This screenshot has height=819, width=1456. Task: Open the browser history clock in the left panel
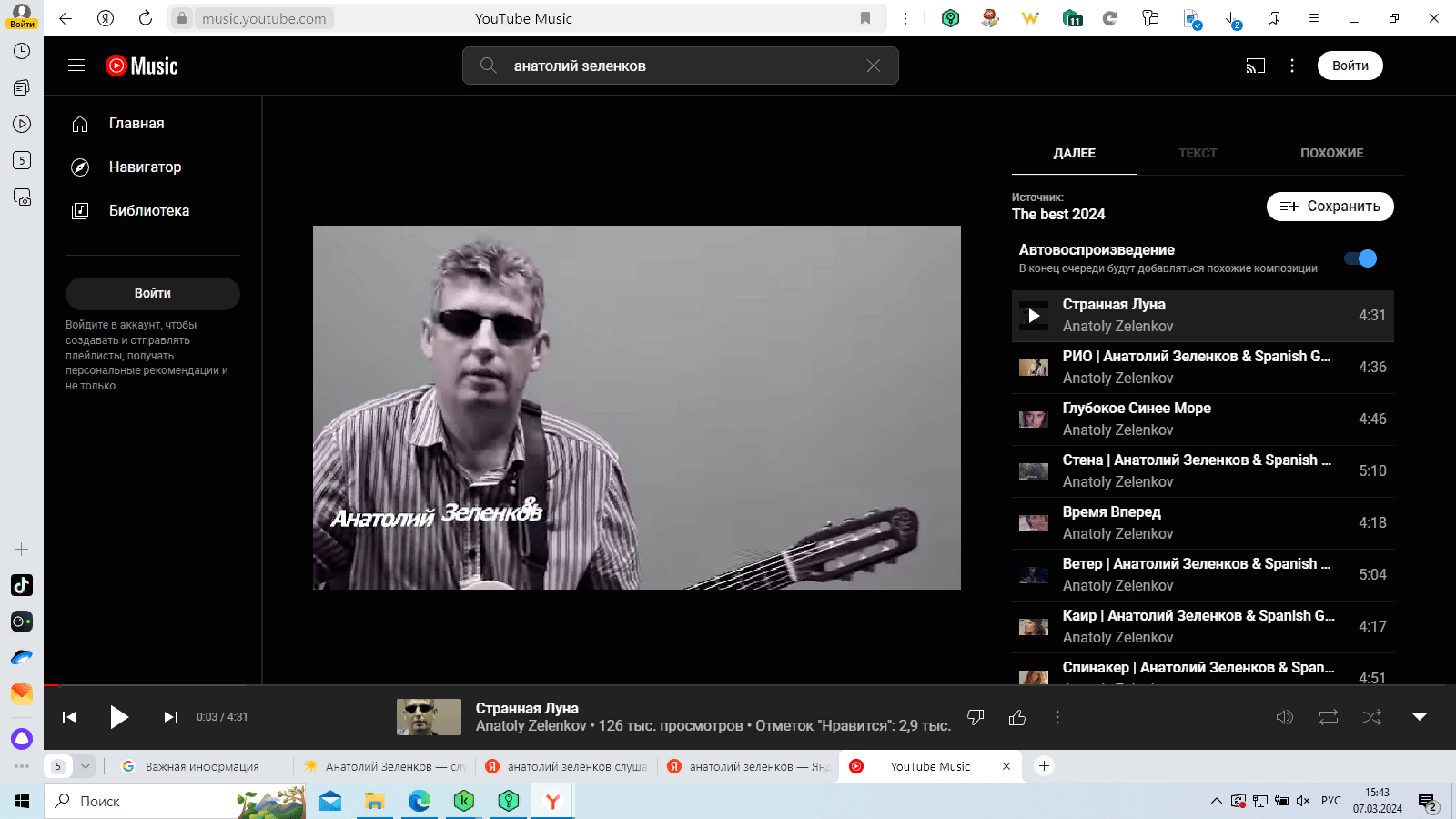(22, 51)
